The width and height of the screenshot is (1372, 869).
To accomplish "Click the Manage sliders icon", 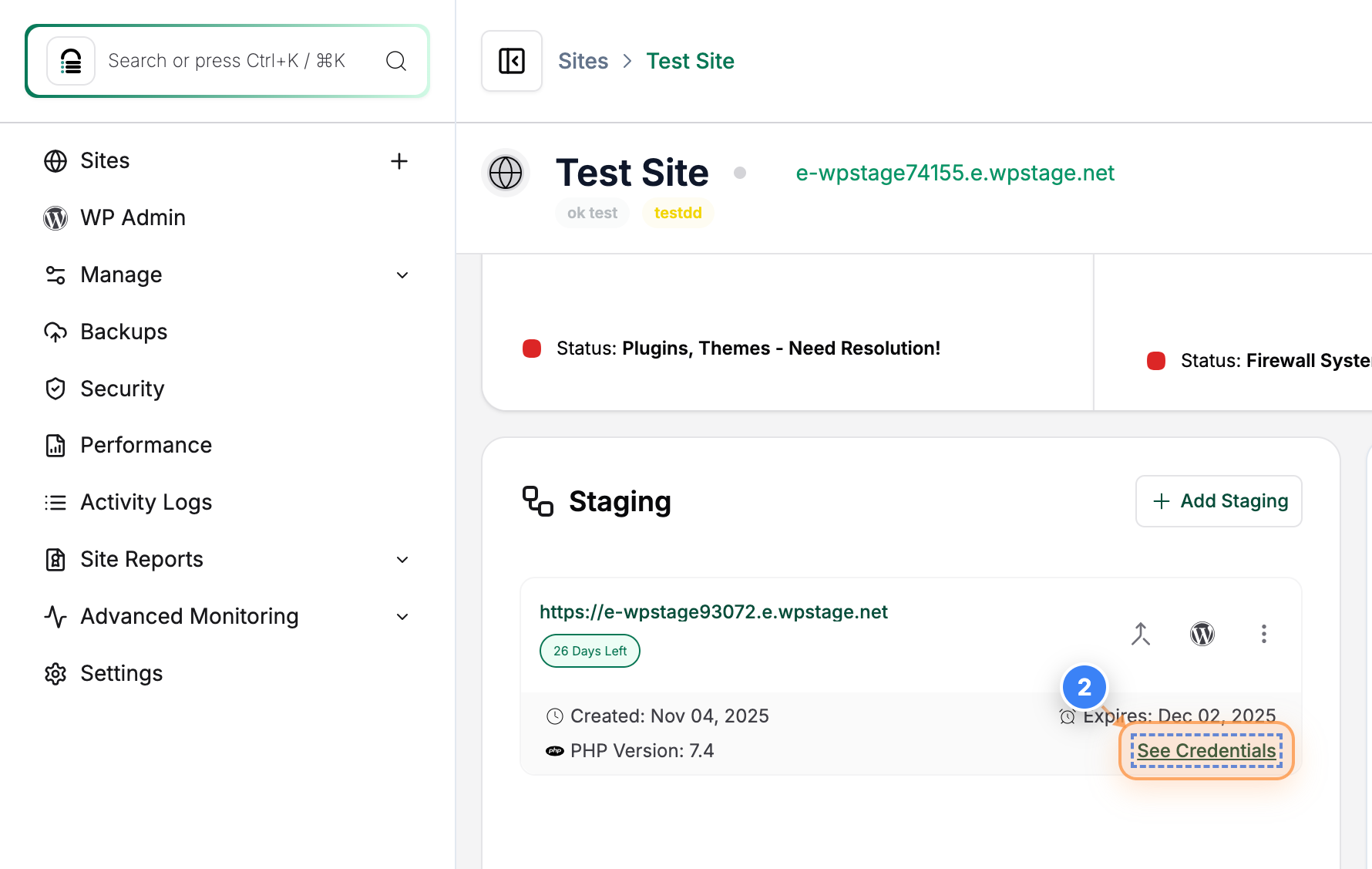I will (55, 275).
